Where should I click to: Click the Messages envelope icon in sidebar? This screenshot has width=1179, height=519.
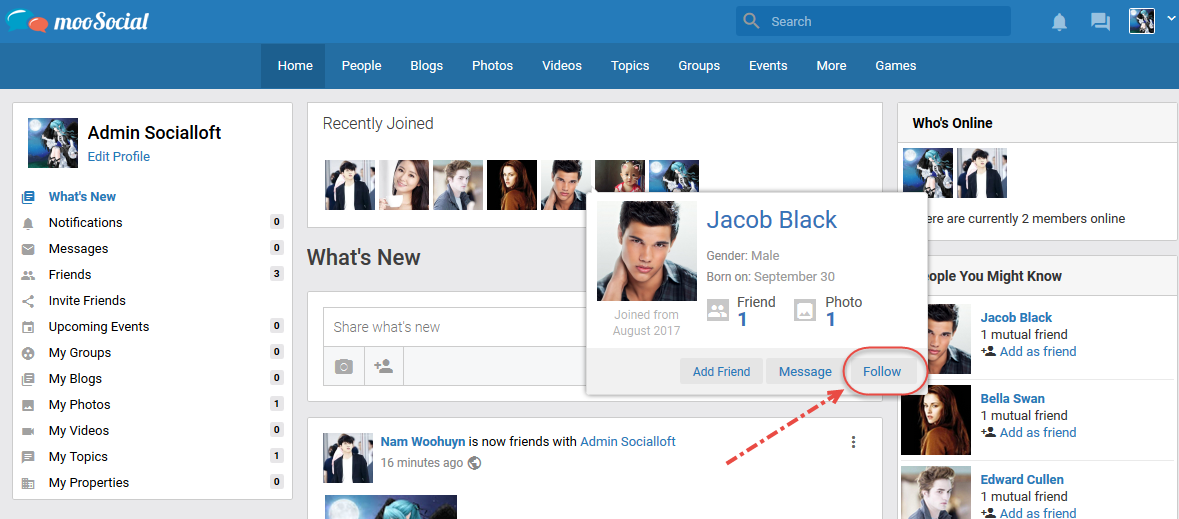tap(29, 249)
